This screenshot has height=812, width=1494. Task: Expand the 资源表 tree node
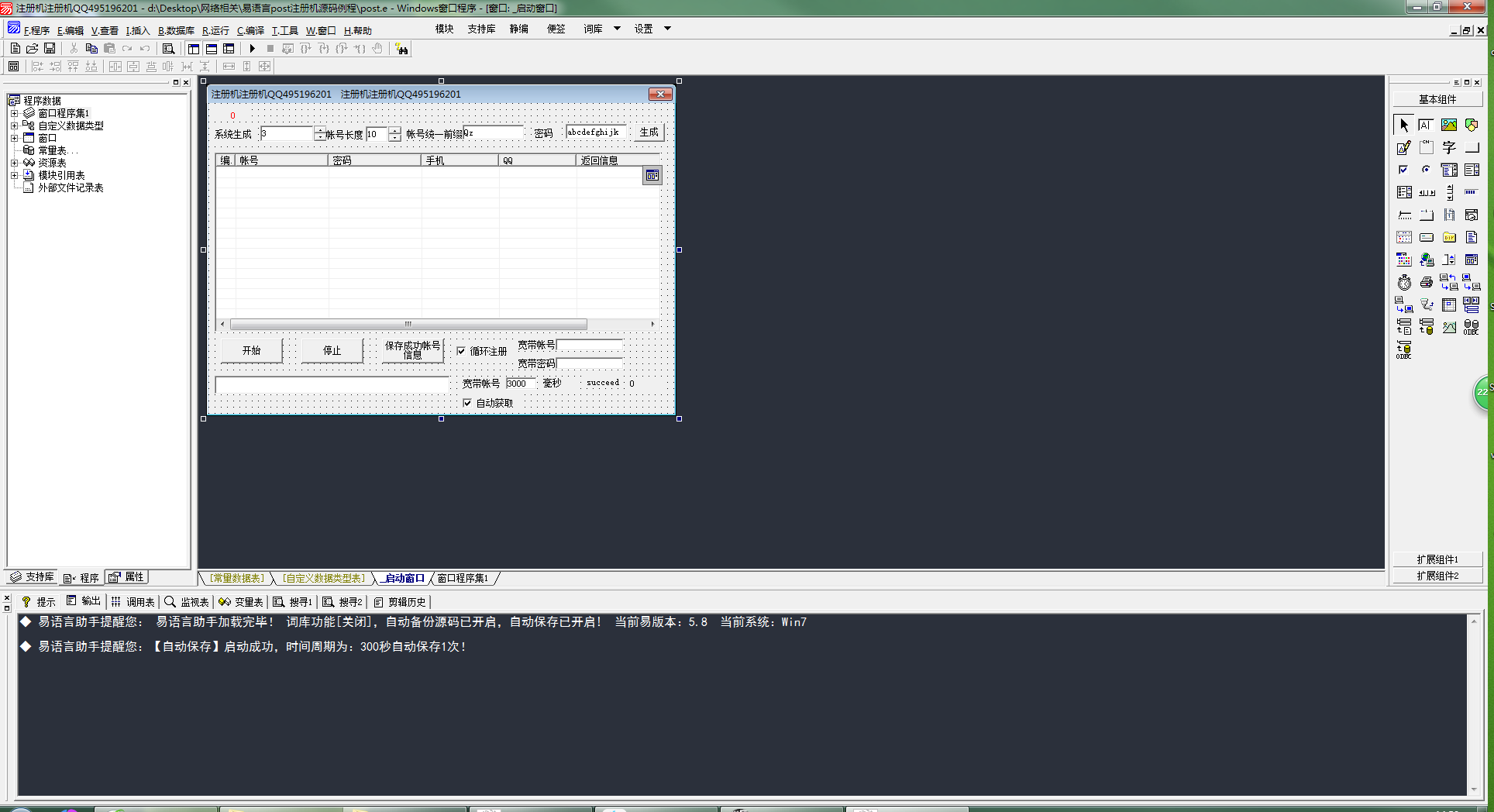[14, 163]
